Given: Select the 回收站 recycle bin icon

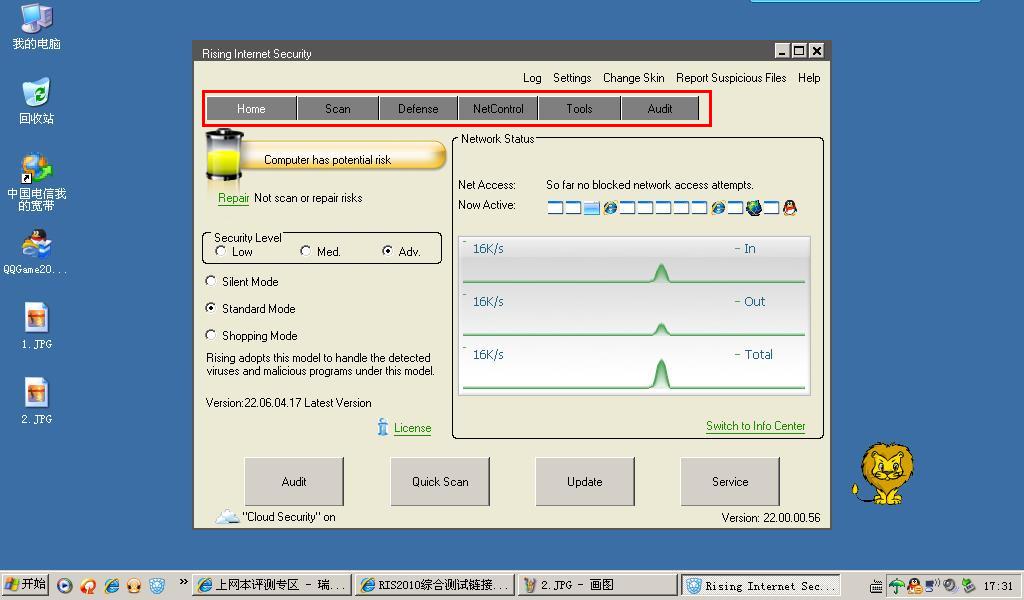Looking at the screenshot, I should point(36,101).
